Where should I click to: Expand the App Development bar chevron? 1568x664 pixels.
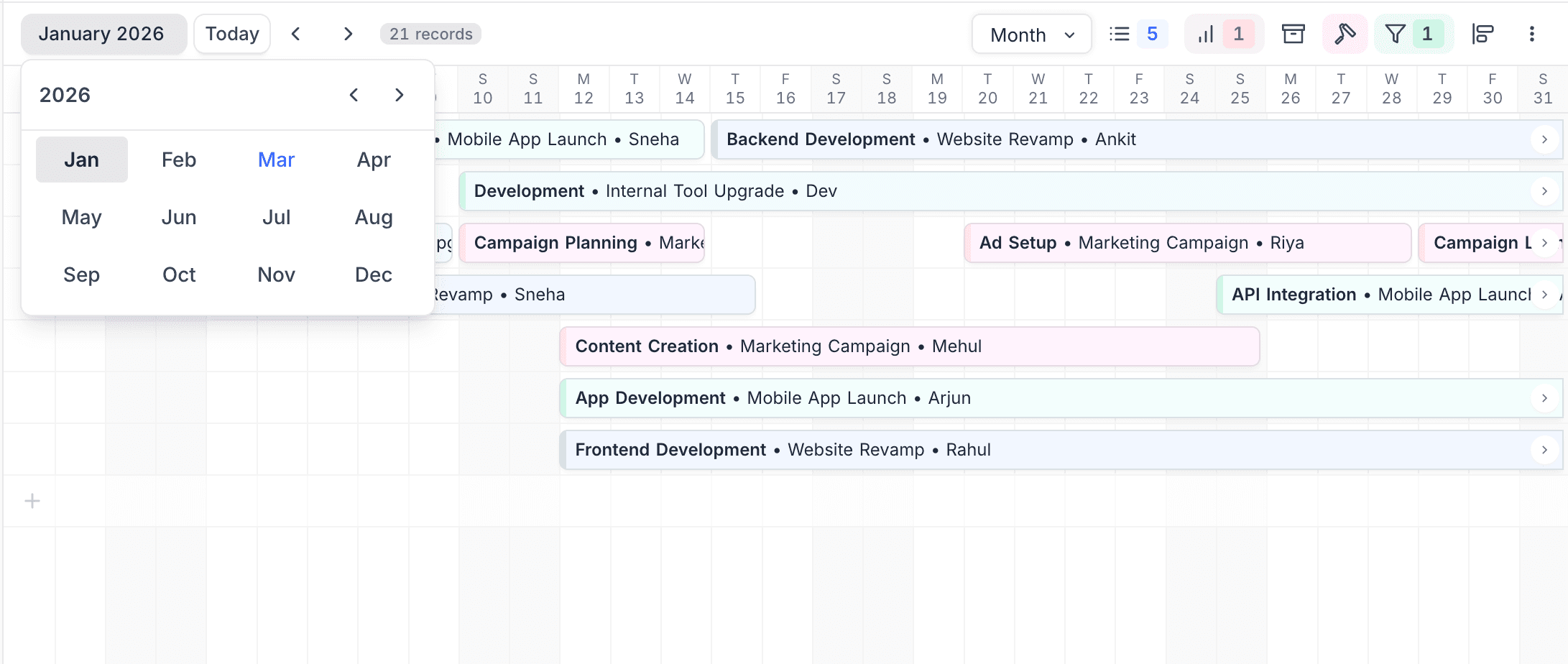coord(1544,397)
